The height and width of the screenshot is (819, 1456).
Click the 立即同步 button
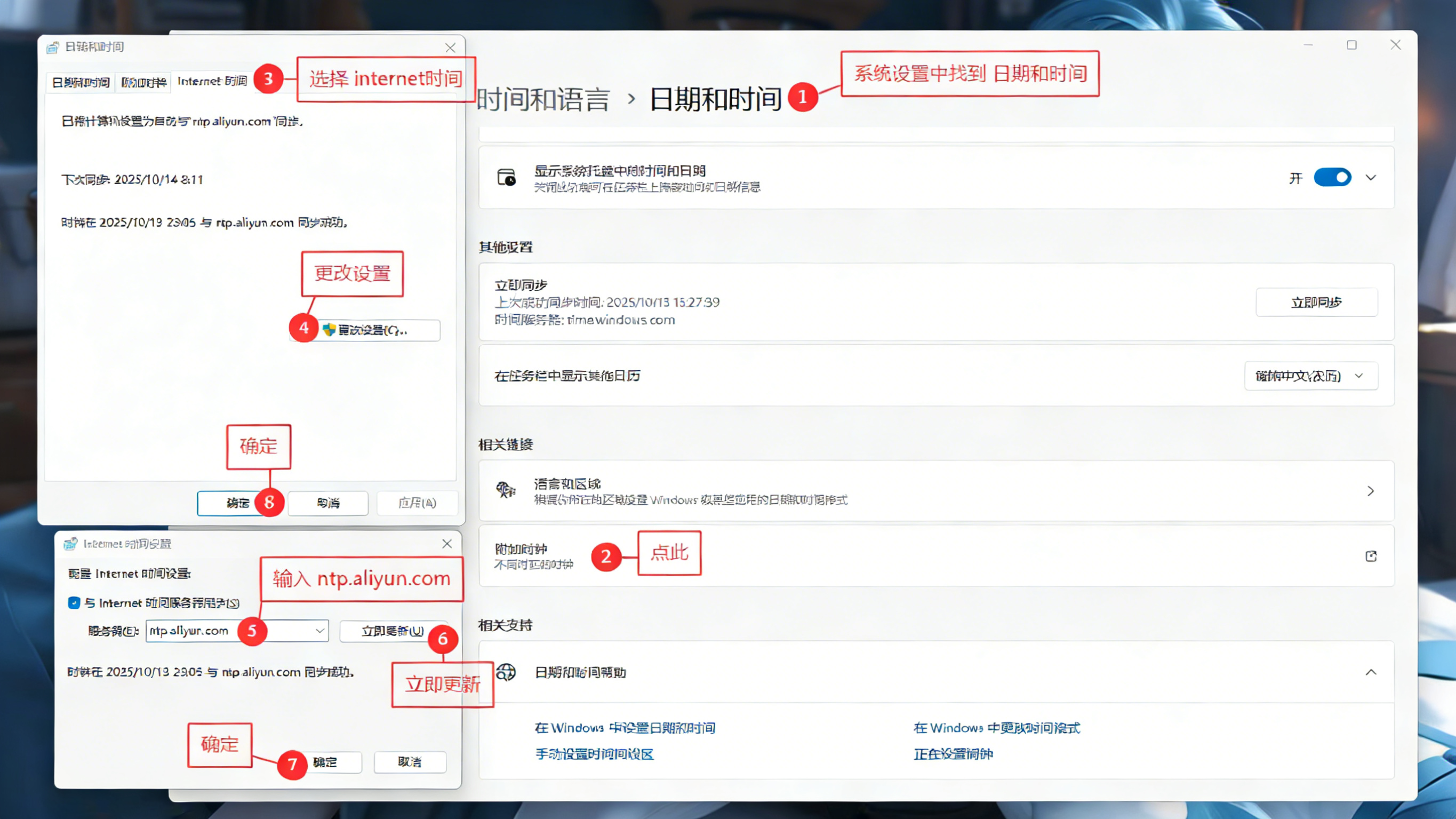point(1316,303)
